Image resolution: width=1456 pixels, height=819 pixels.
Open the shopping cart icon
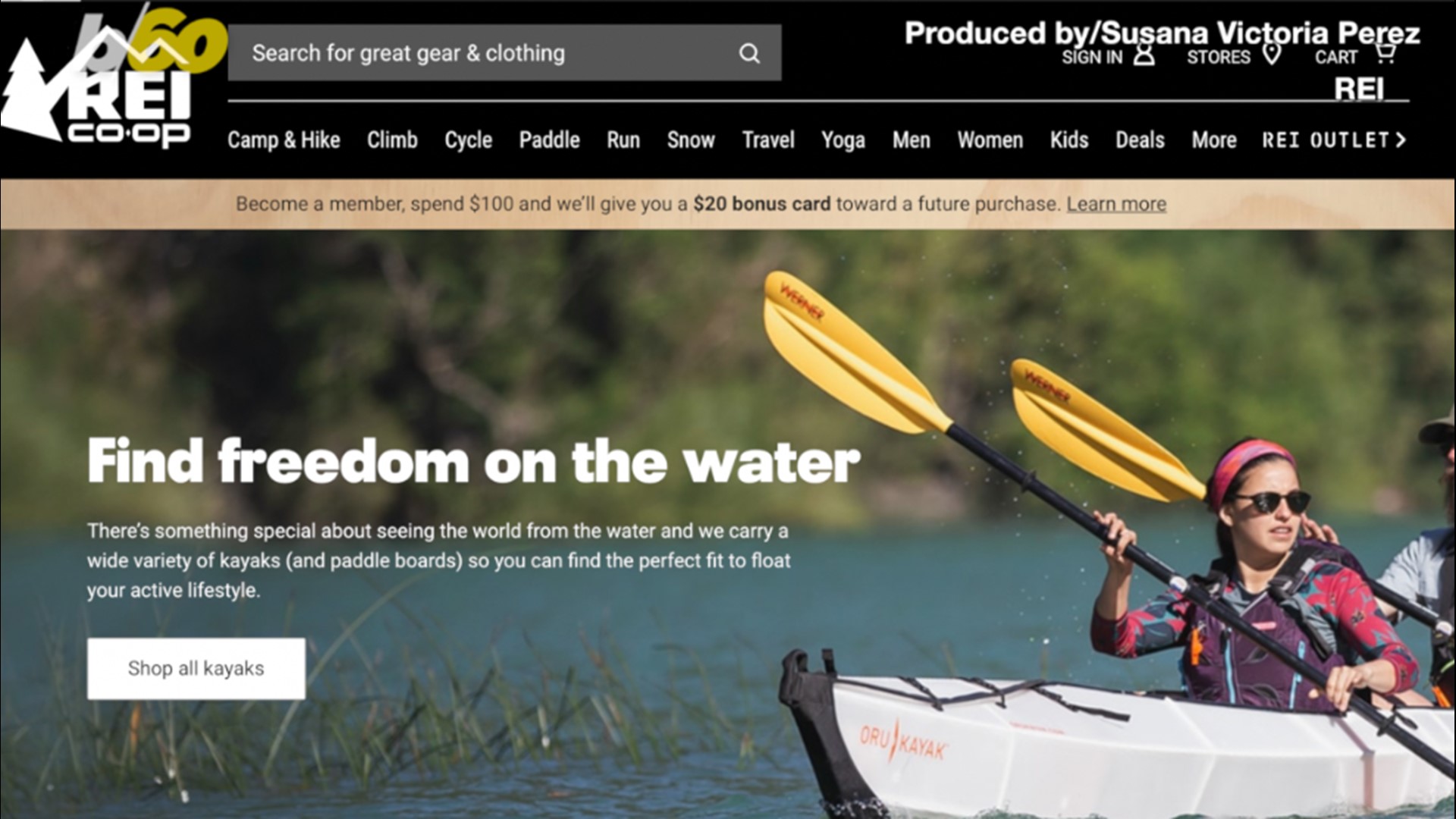point(1385,53)
